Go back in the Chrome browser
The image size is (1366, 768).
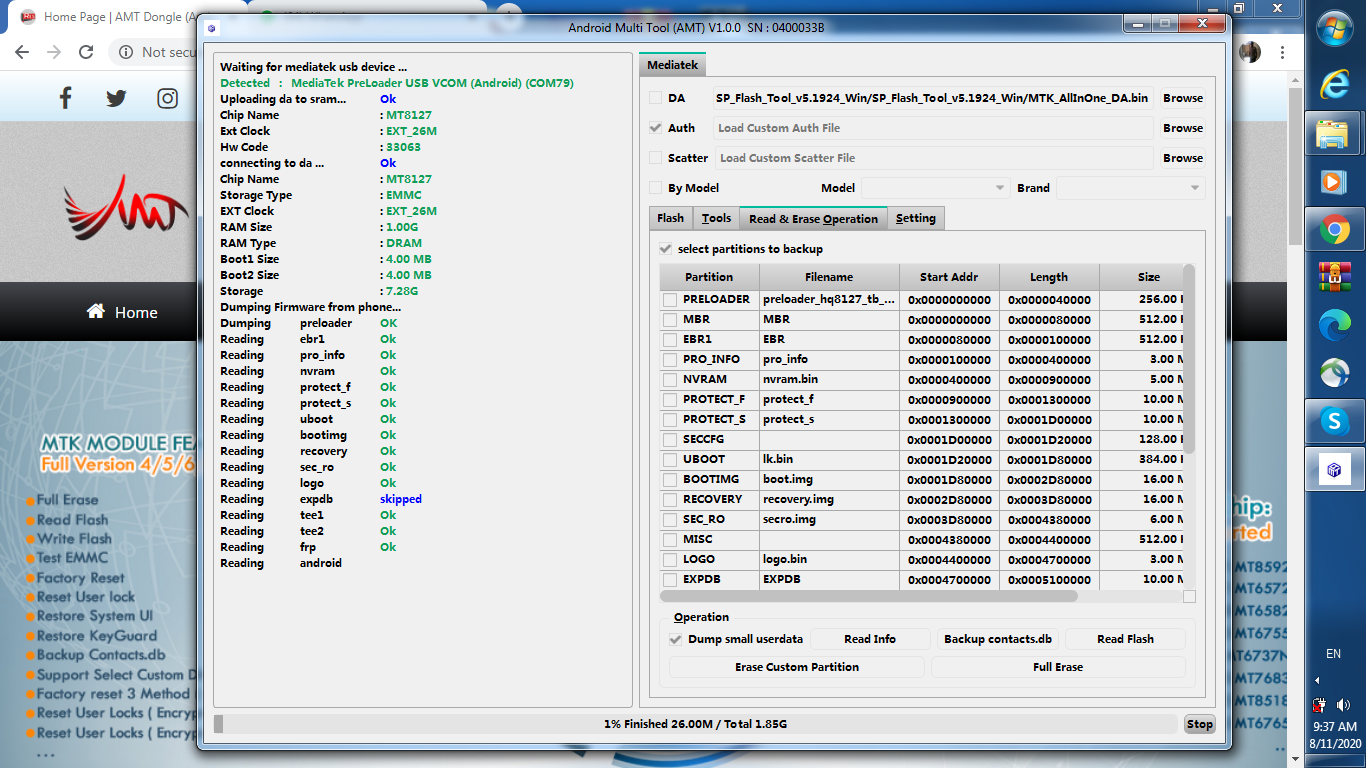click(22, 52)
